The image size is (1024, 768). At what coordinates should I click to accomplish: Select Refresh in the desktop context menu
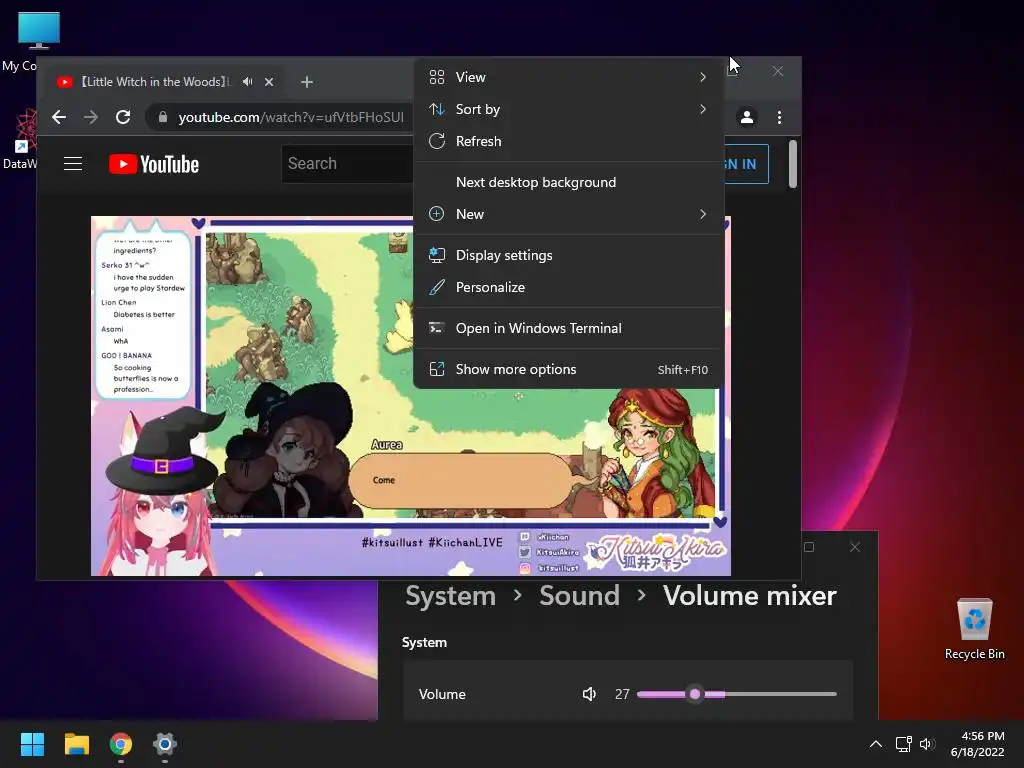[568, 141]
